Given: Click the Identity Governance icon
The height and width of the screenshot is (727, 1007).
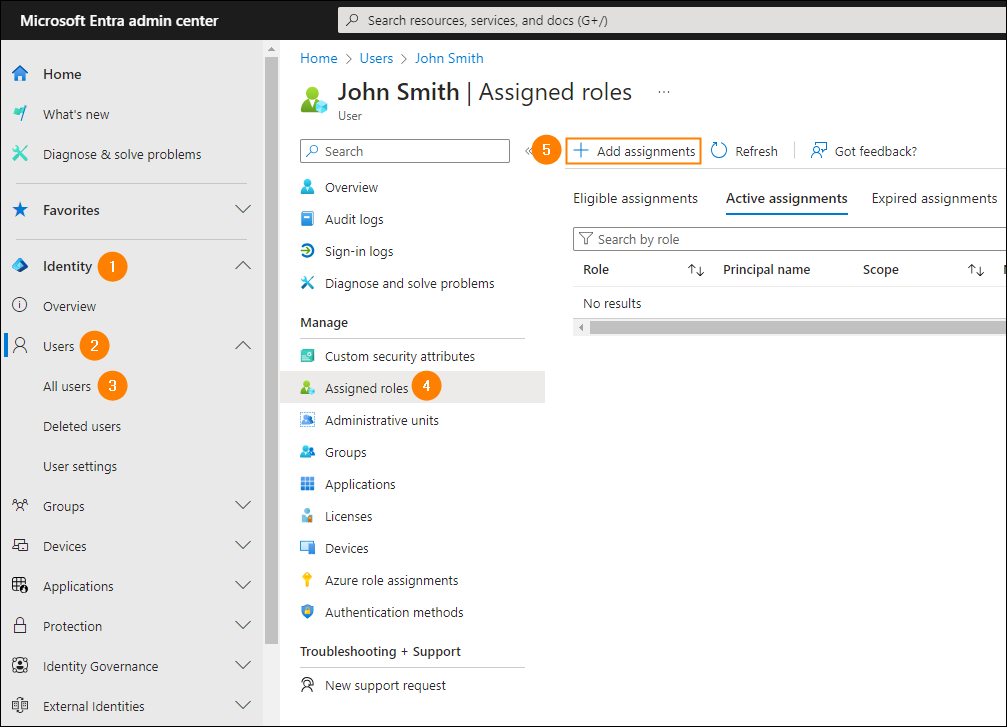Looking at the screenshot, I should tap(20, 665).
